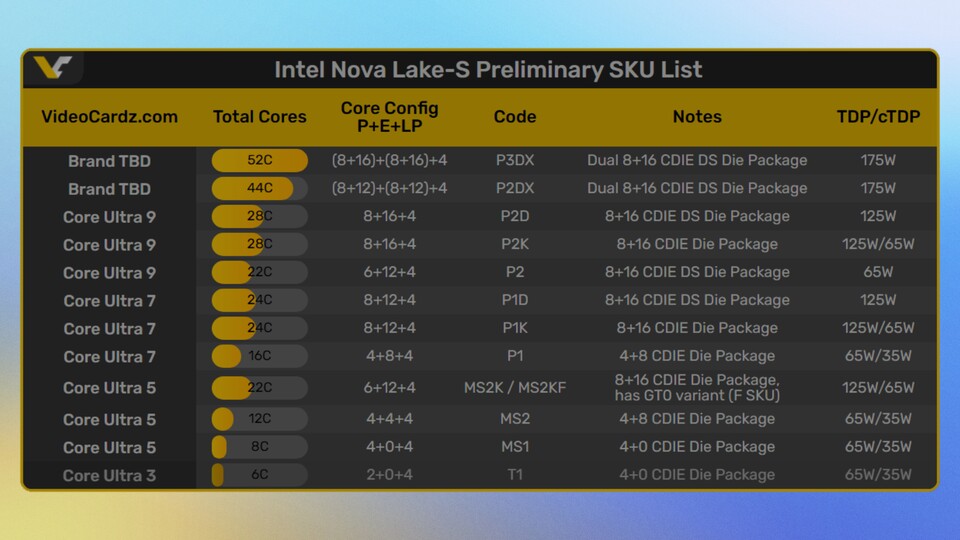Click the '175W' TDP in the P2DX row
The width and height of the screenshot is (960, 540).
tap(878, 188)
